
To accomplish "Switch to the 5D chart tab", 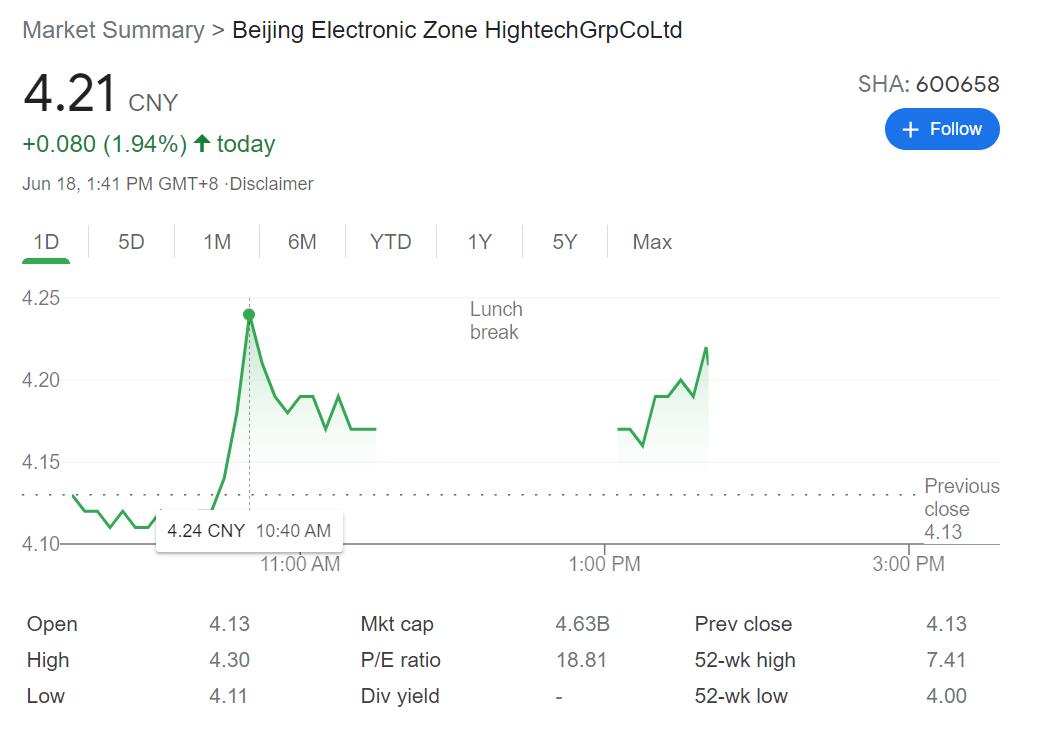I will click(x=131, y=242).
